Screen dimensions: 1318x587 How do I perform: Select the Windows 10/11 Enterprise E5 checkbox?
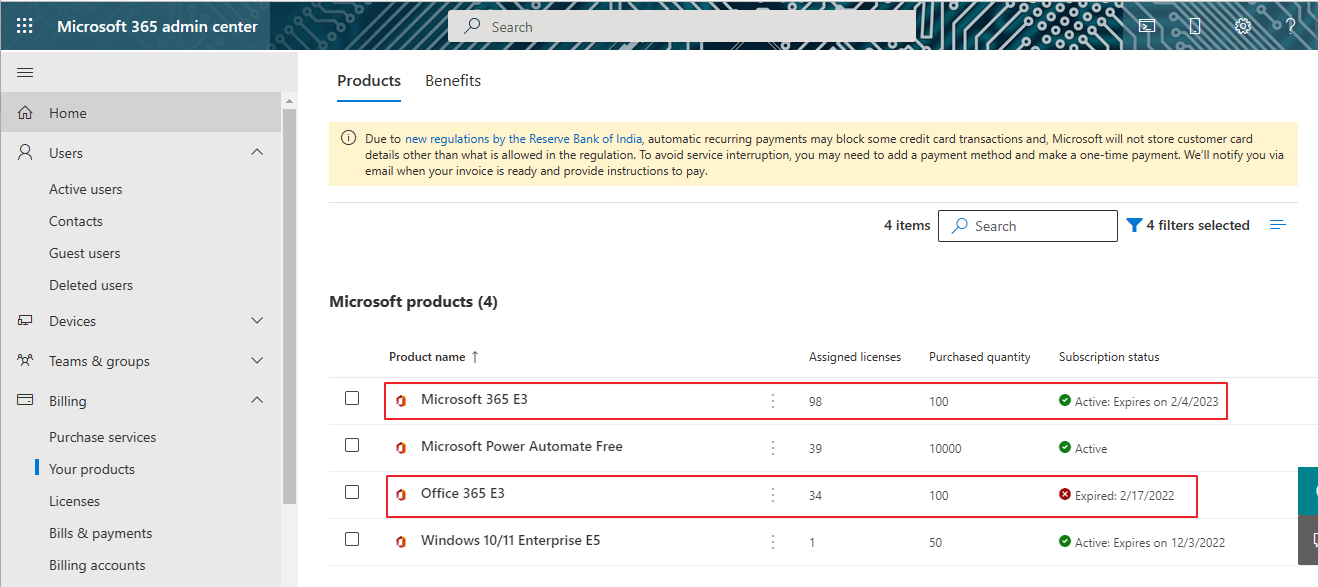[352, 539]
